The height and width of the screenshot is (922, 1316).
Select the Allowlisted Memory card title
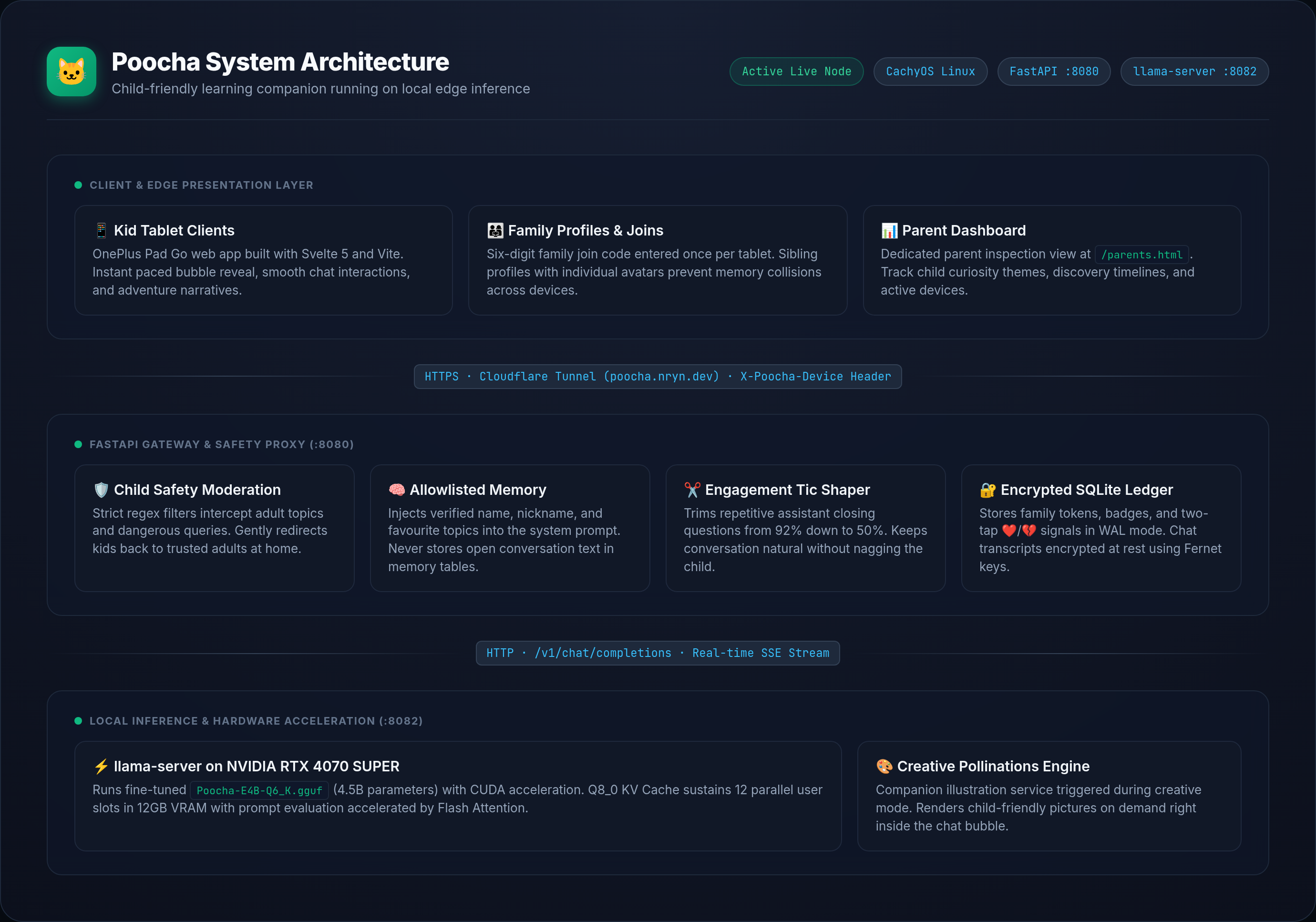[x=477, y=490]
